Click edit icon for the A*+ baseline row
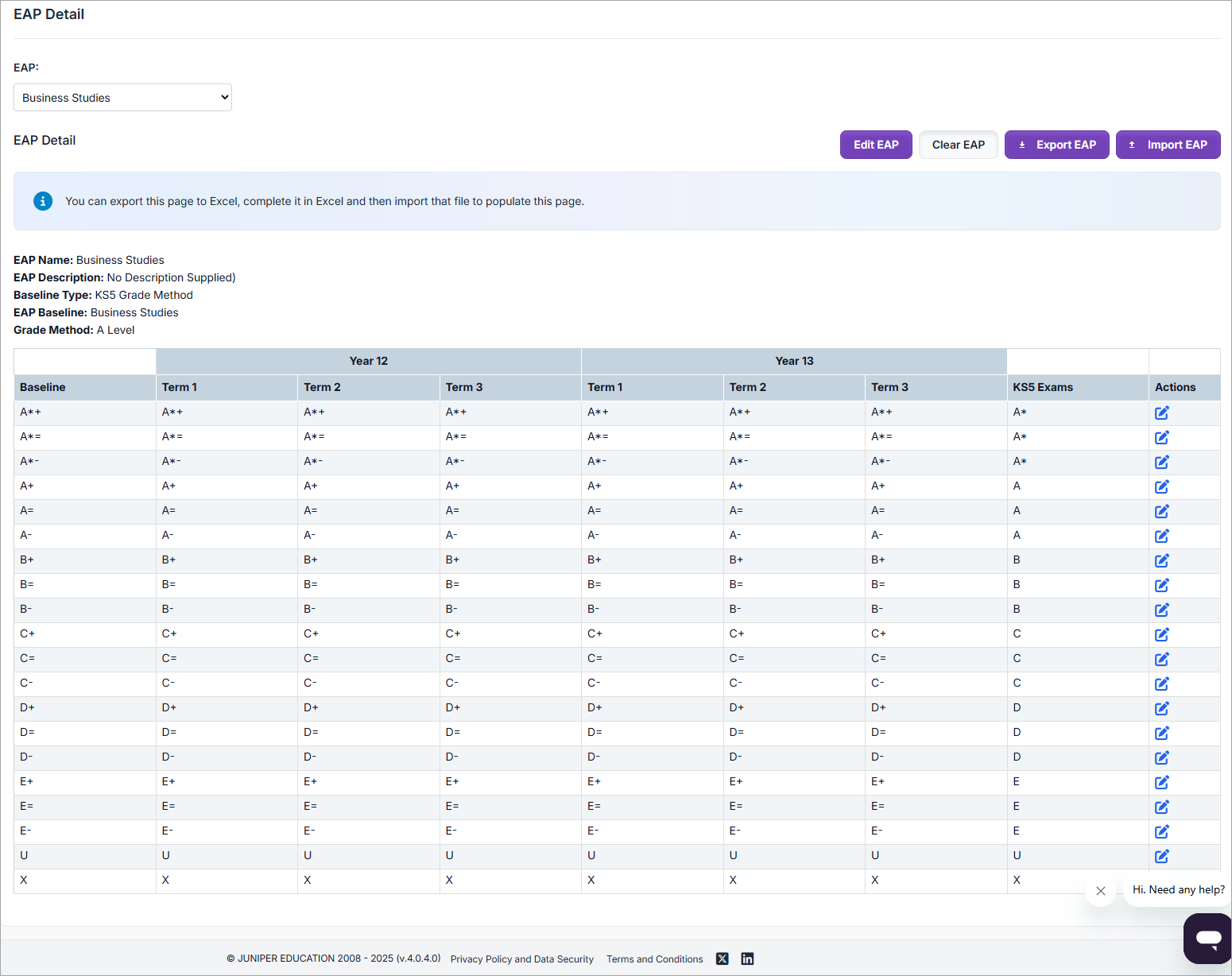 pos(1161,412)
